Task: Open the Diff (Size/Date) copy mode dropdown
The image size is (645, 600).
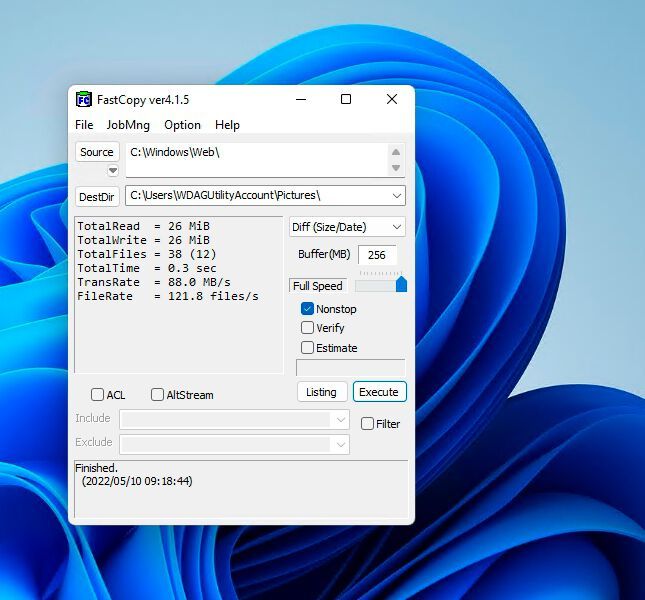Action: pos(347,227)
